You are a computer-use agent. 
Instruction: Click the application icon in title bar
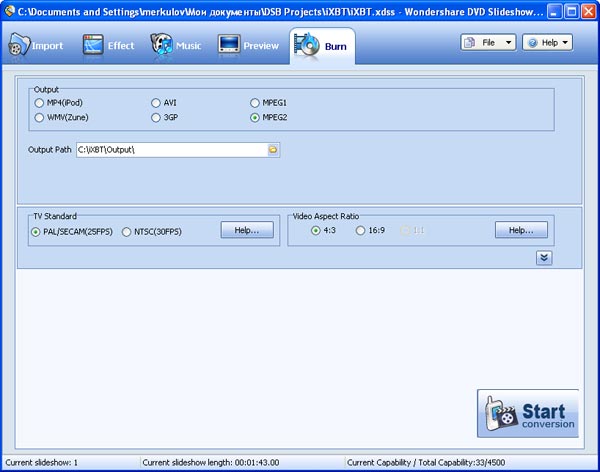click(9, 11)
